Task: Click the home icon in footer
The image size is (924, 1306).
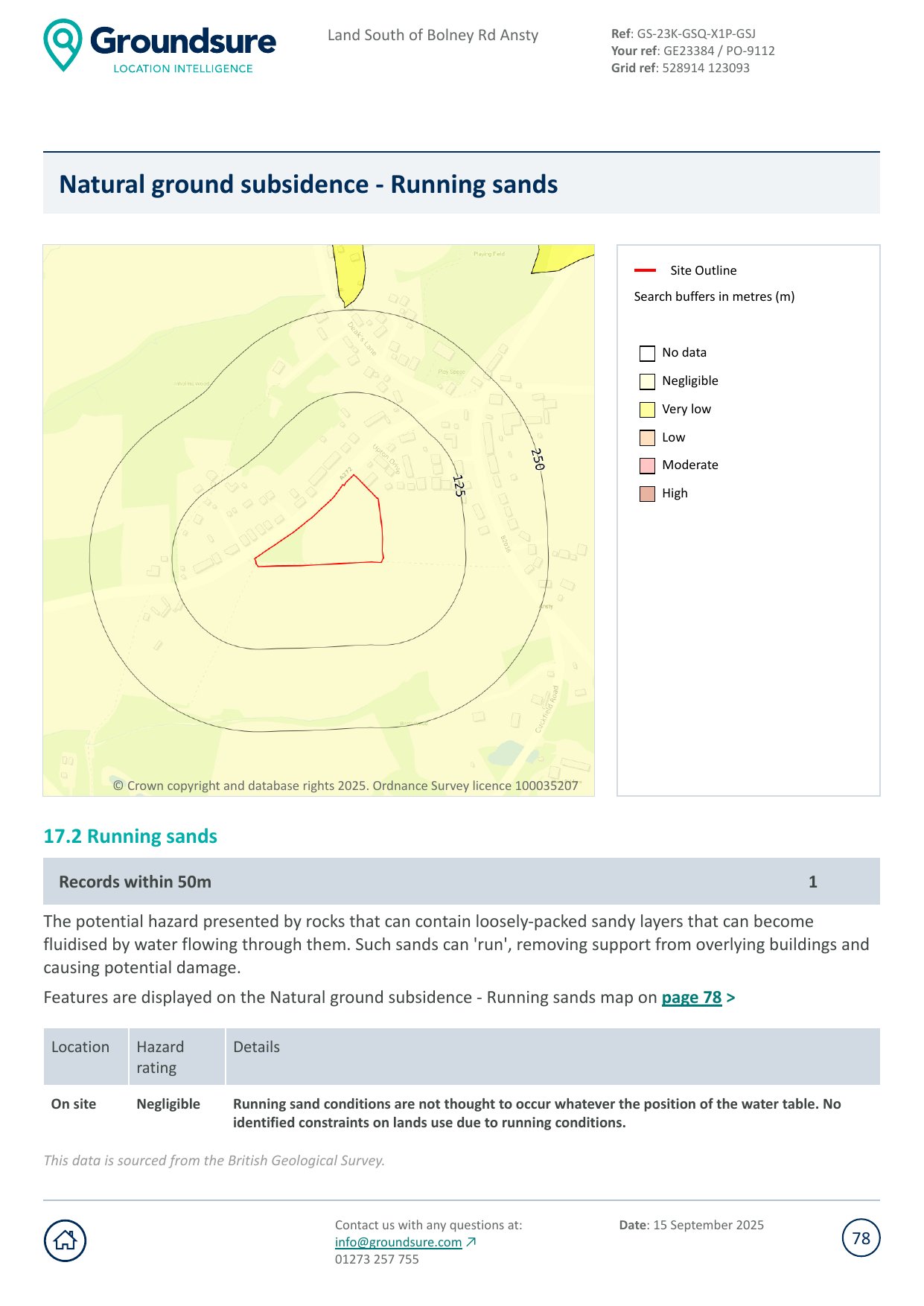Action: tap(66, 1240)
